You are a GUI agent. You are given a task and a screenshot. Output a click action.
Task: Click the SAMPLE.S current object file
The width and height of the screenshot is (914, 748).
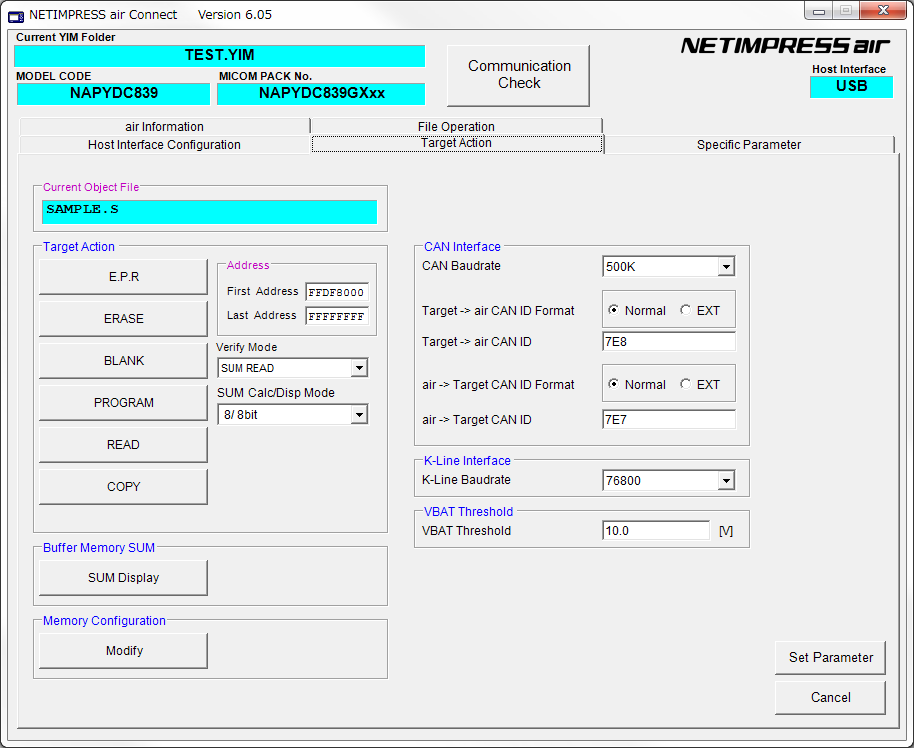pos(209,212)
